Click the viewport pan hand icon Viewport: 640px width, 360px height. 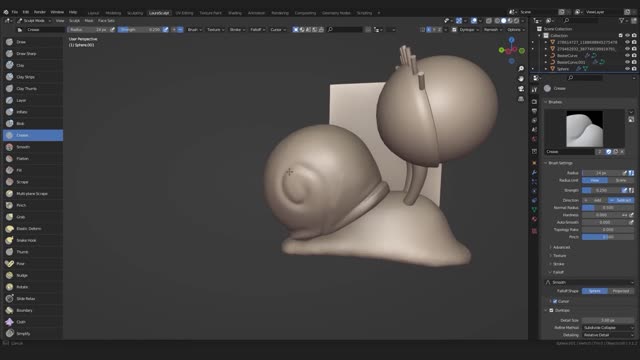(x=521, y=78)
